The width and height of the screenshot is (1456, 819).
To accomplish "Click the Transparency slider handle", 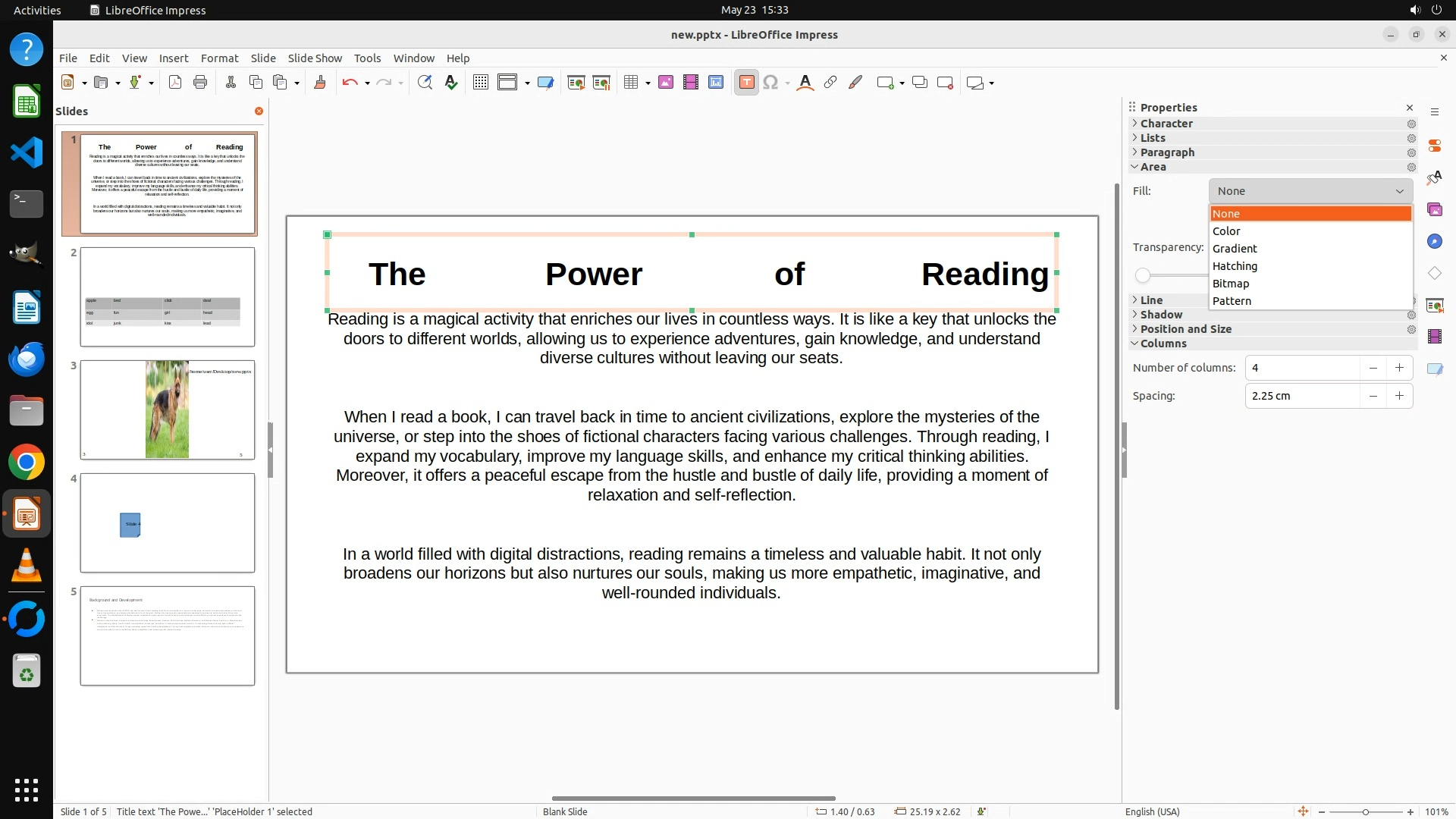I will coord(1143,275).
